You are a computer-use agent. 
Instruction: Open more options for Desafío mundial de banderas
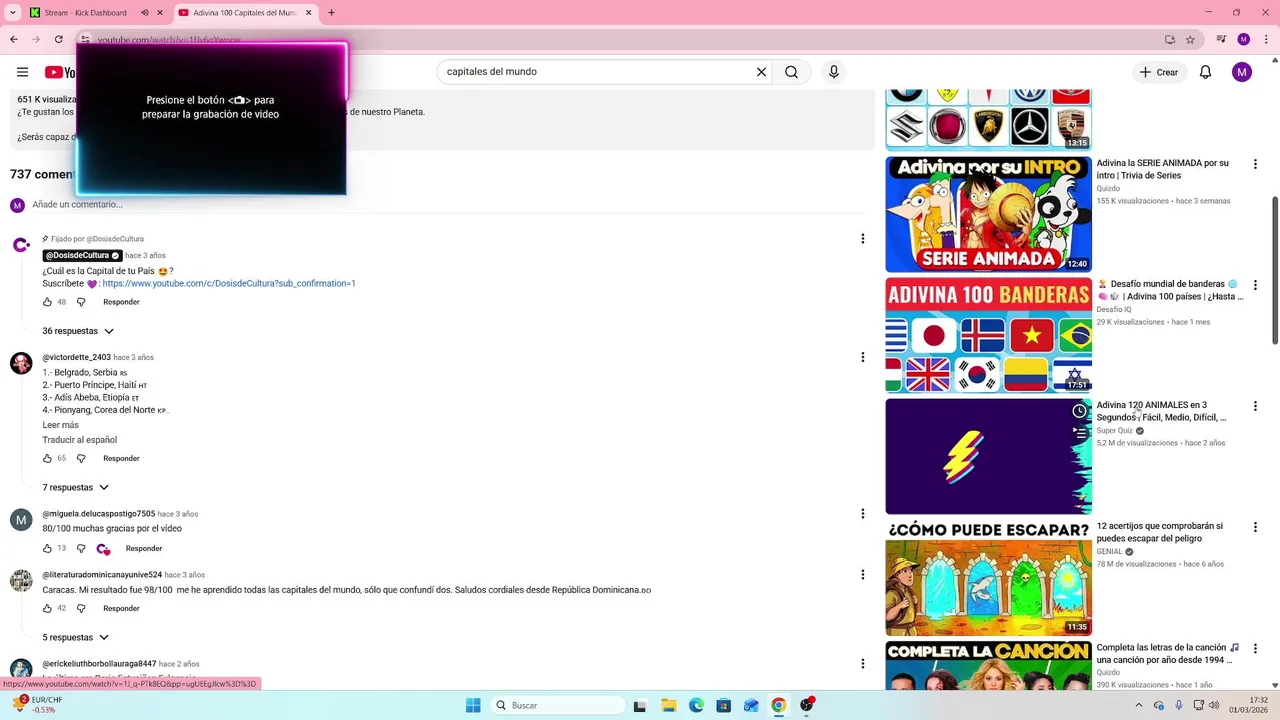tap(1255, 285)
